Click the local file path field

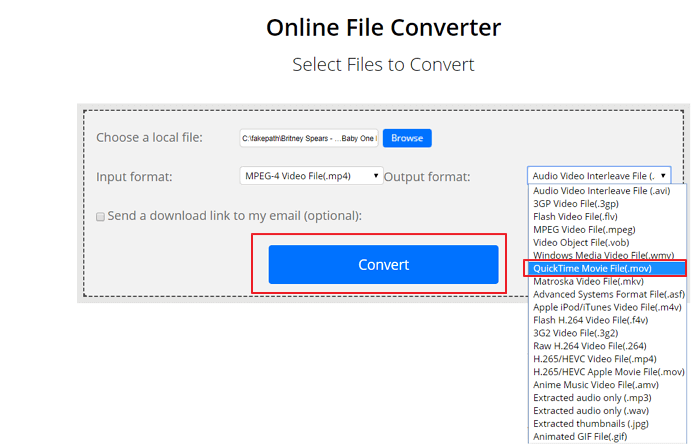(309, 138)
